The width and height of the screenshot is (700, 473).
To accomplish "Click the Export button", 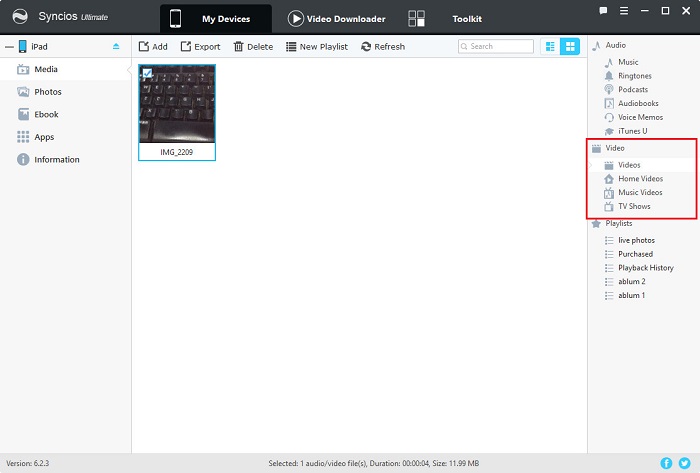I will tap(200, 47).
